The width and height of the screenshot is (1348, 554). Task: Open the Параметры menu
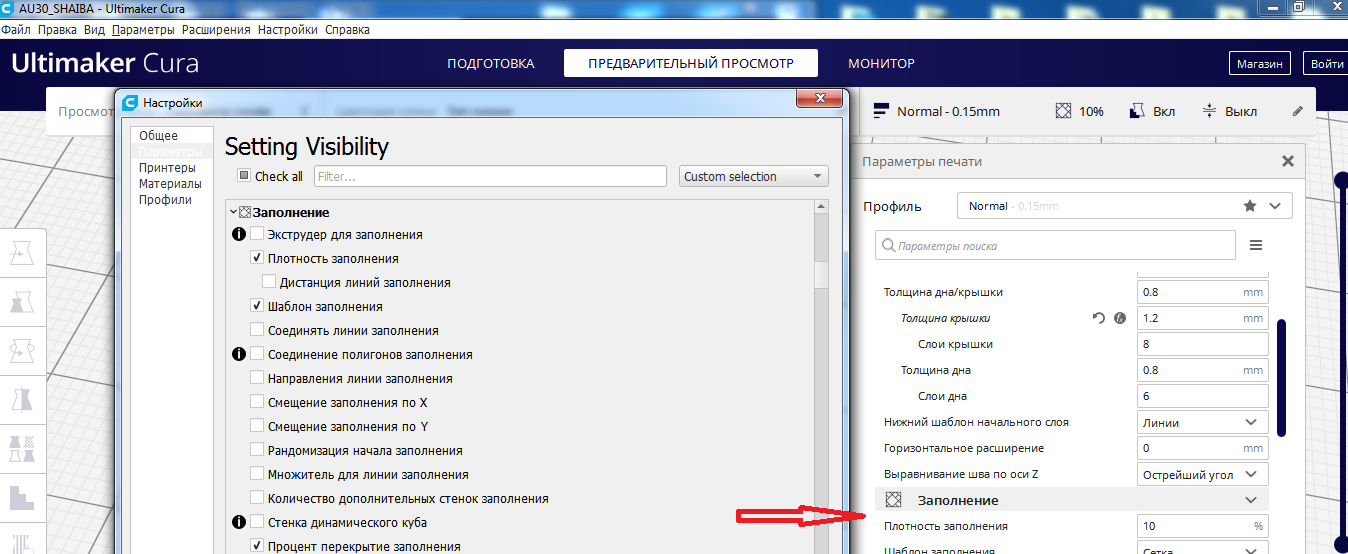pyautogui.click(x=143, y=30)
